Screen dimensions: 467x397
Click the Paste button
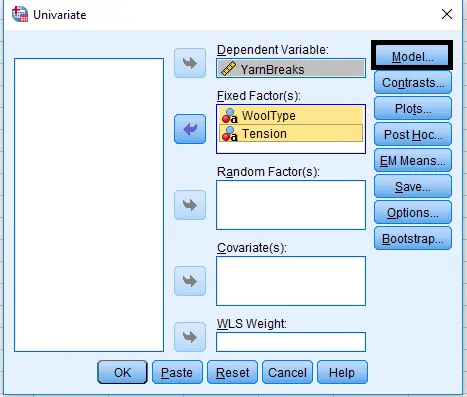[177, 372]
